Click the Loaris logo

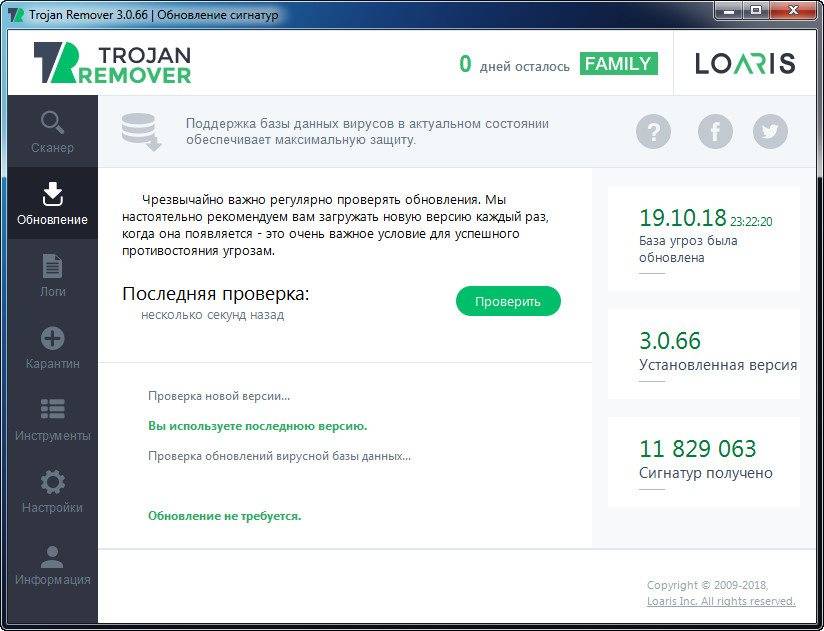[x=745, y=63]
